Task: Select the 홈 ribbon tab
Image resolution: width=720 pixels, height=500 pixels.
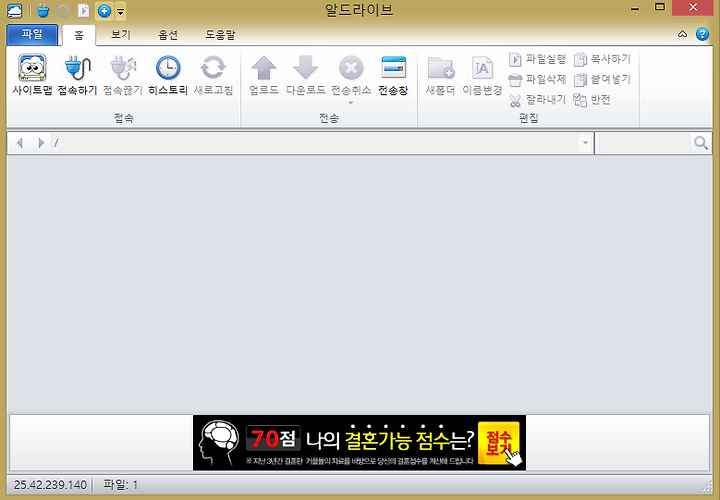Action: click(x=79, y=35)
